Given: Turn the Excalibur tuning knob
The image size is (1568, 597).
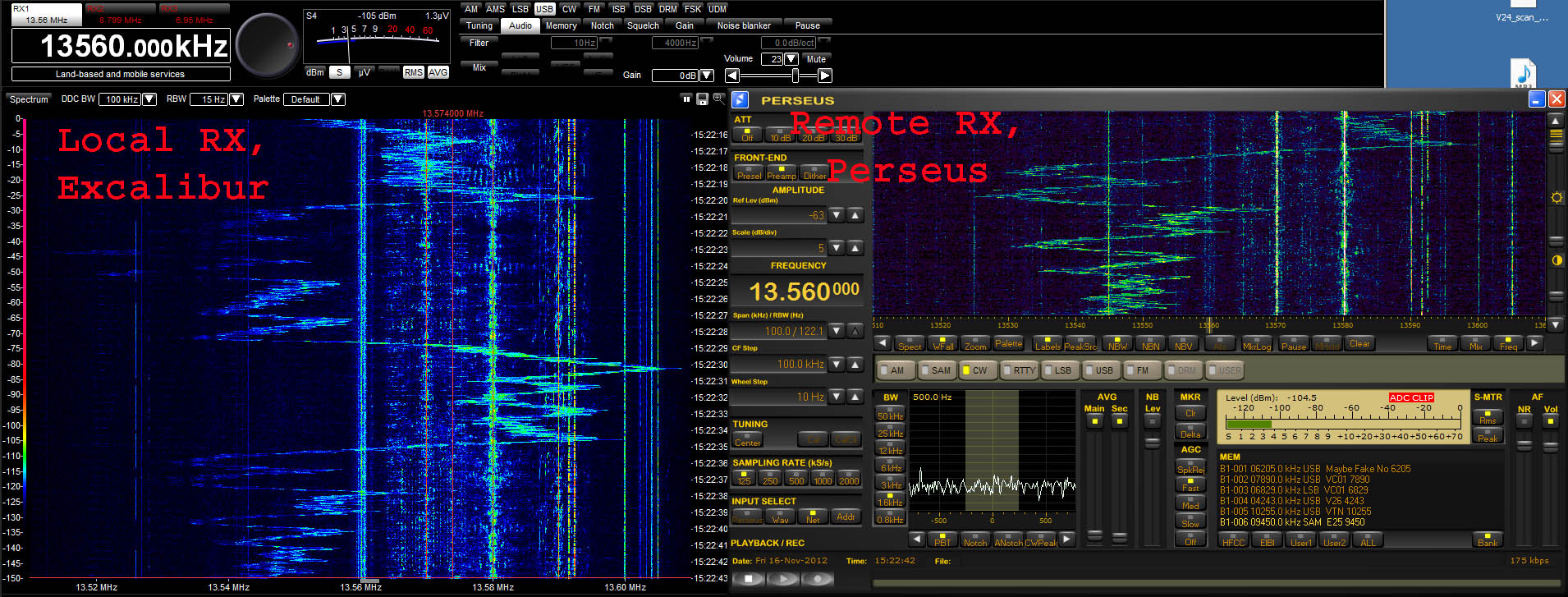Looking at the screenshot, I should click(268, 44).
